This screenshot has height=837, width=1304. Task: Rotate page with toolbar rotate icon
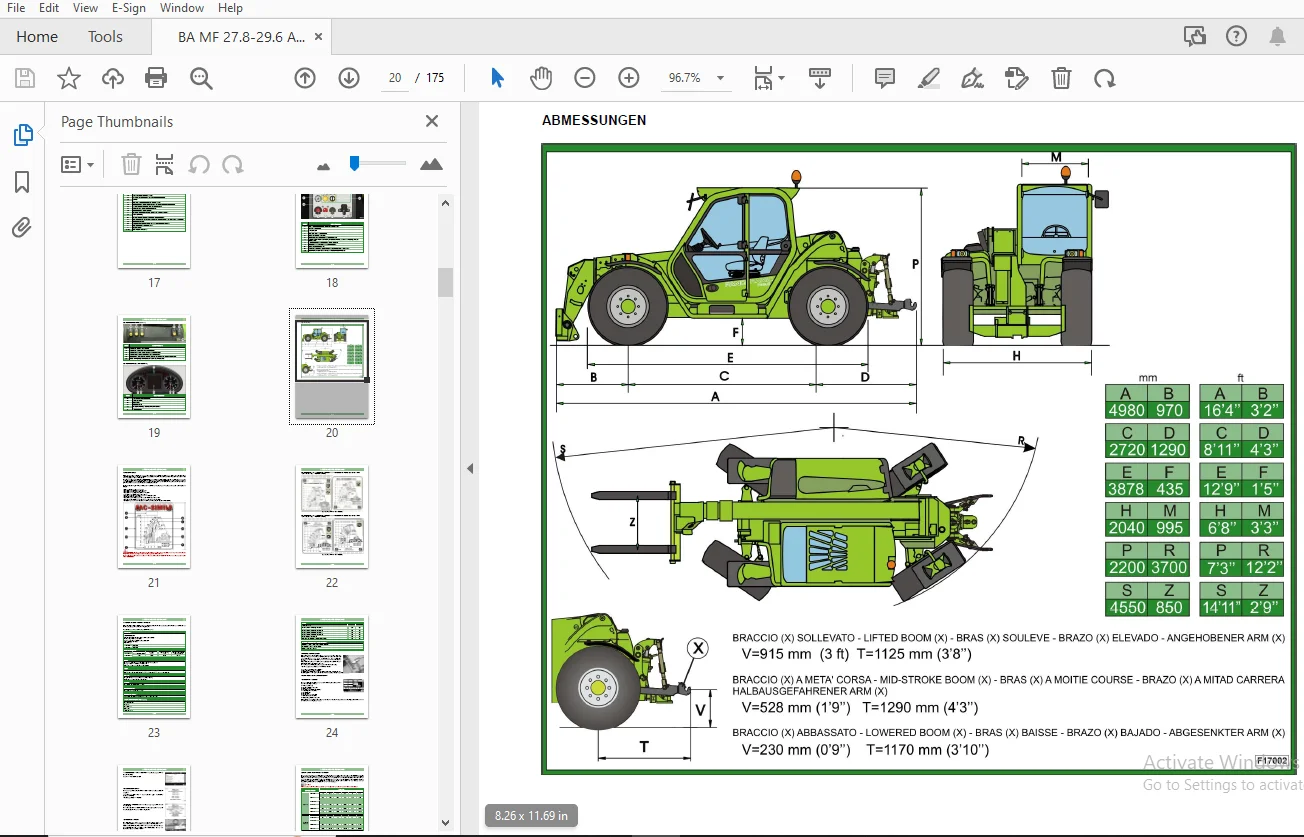pyautogui.click(x=1104, y=78)
